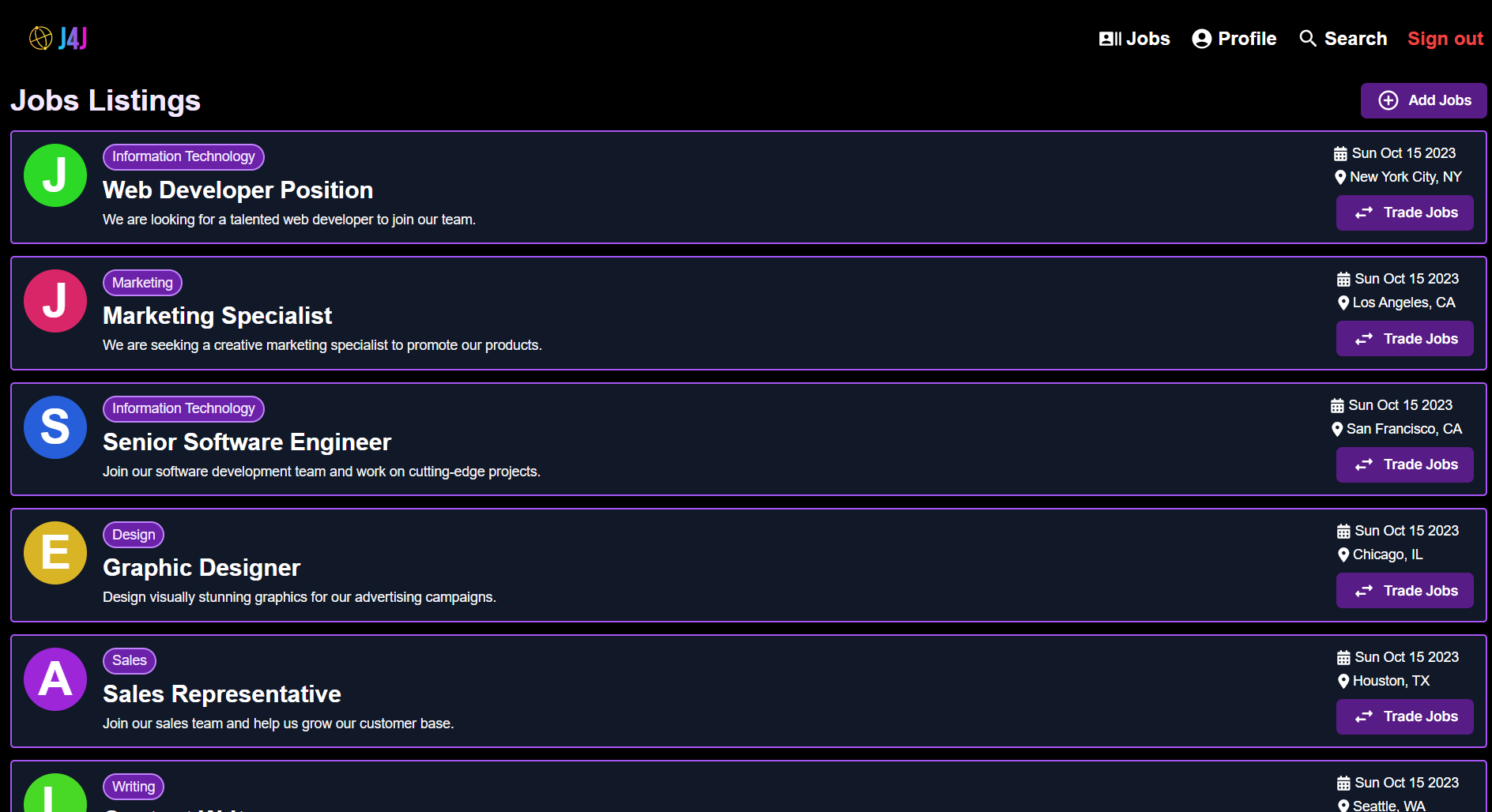Click pink J avatar for Marketing Specialist
The height and width of the screenshot is (812, 1492).
(55, 301)
